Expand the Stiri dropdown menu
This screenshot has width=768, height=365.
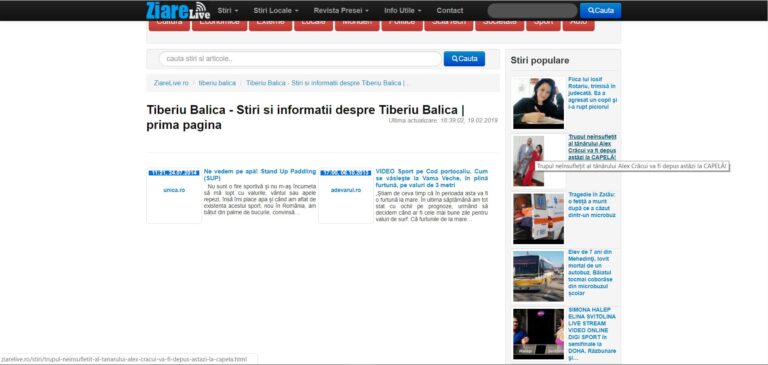(228, 10)
